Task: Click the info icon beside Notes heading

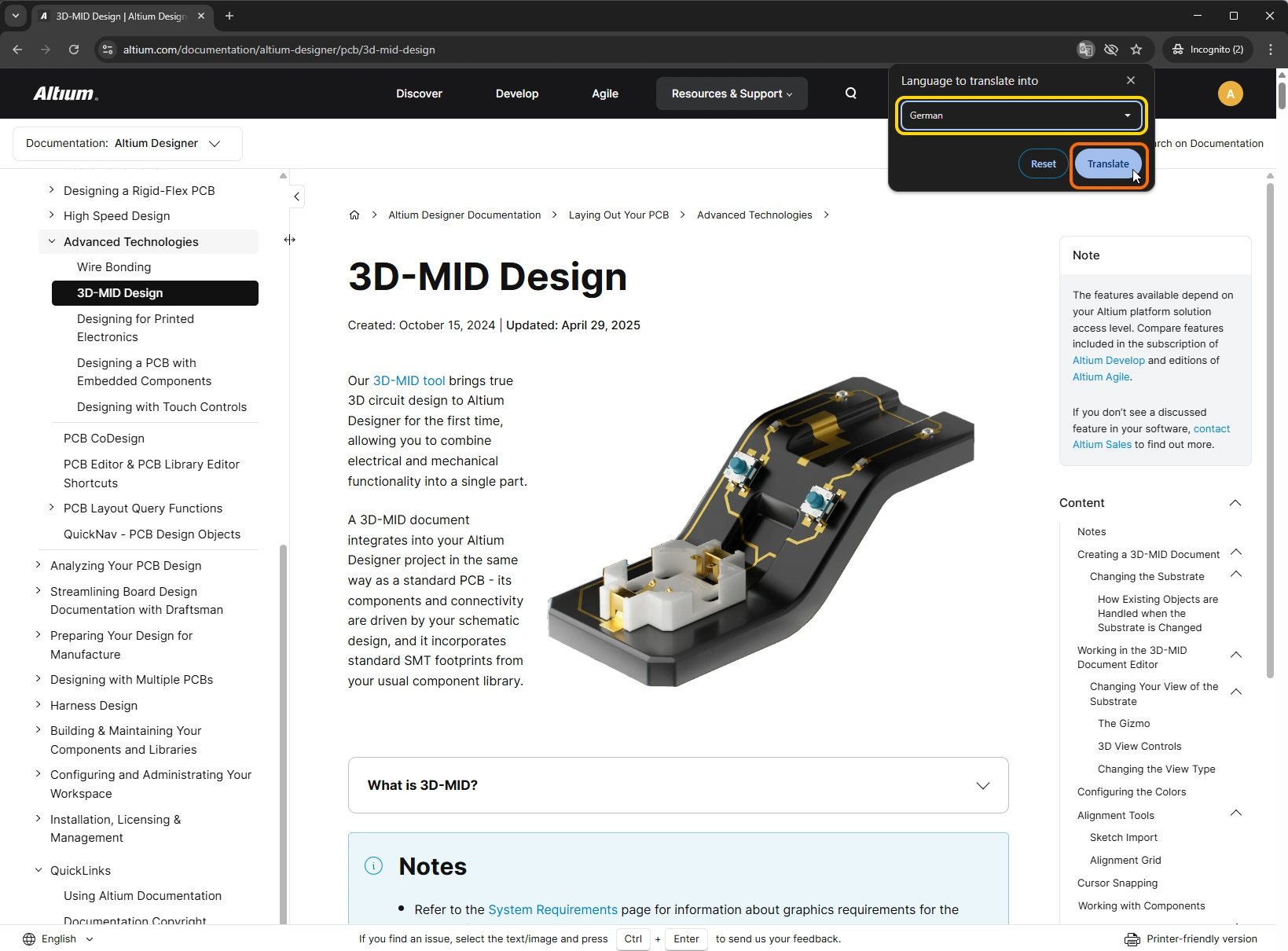Action: (373, 866)
